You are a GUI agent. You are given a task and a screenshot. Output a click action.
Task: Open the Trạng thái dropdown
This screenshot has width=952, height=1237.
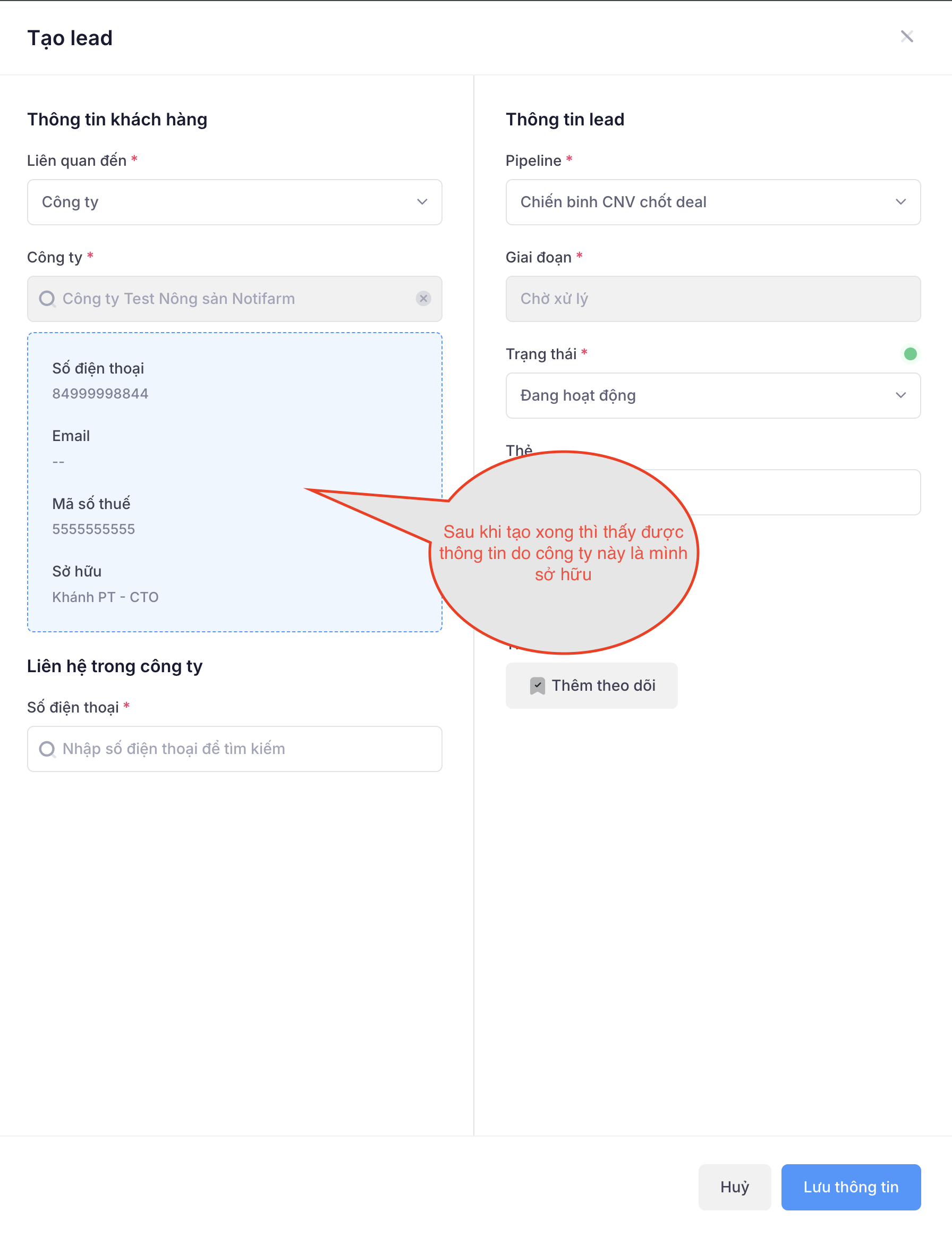[x=712, y=395]
